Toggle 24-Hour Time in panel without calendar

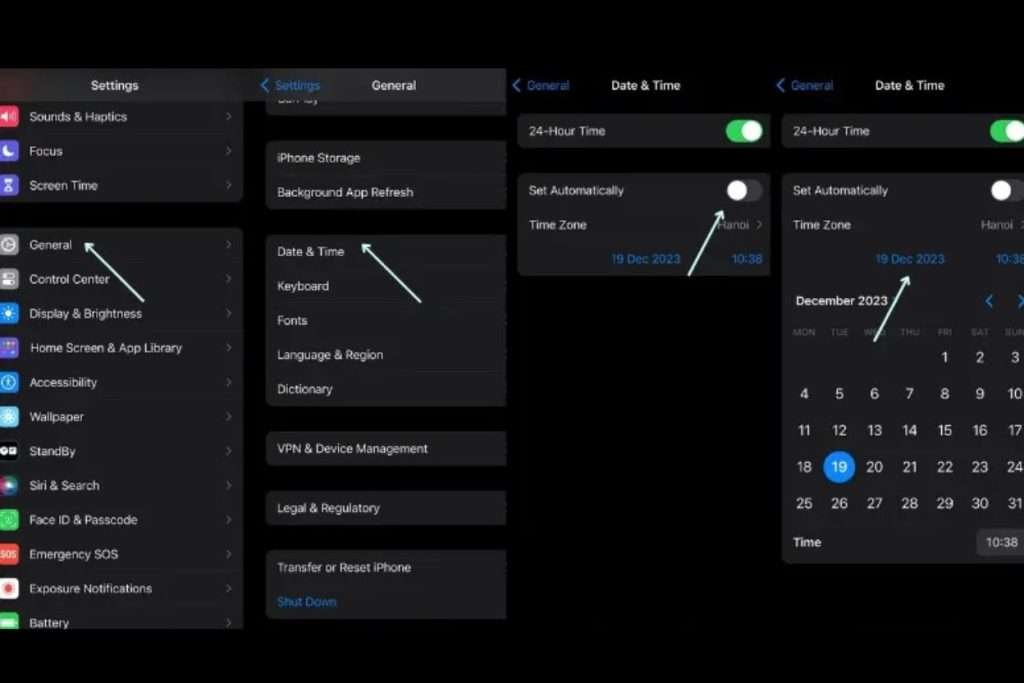point(743,131)
